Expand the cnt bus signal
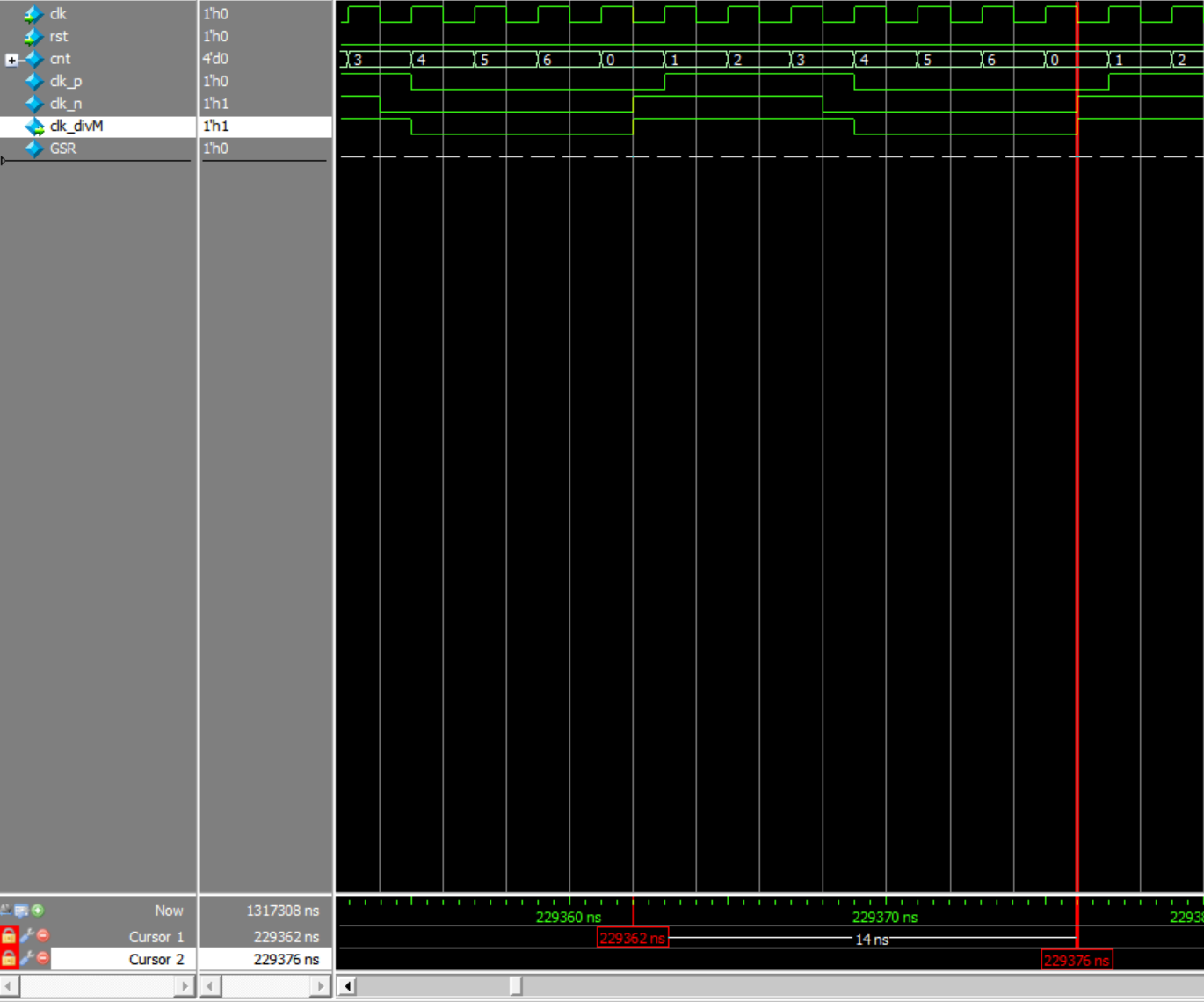Viewport: 1204px width, 1002px height. point(11,60)
